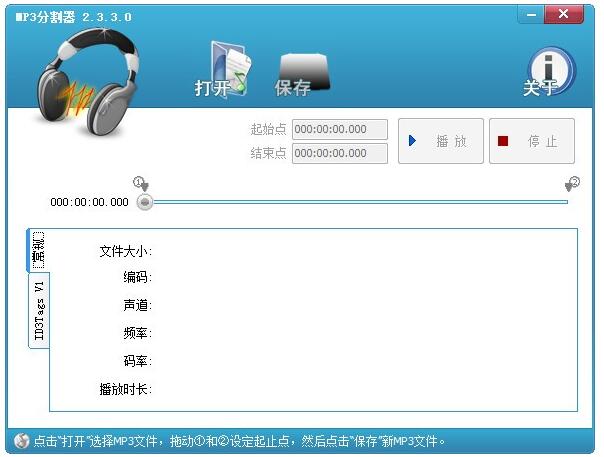Click the MP3分割器 2.3.3.0 title text

click(74, 17)
